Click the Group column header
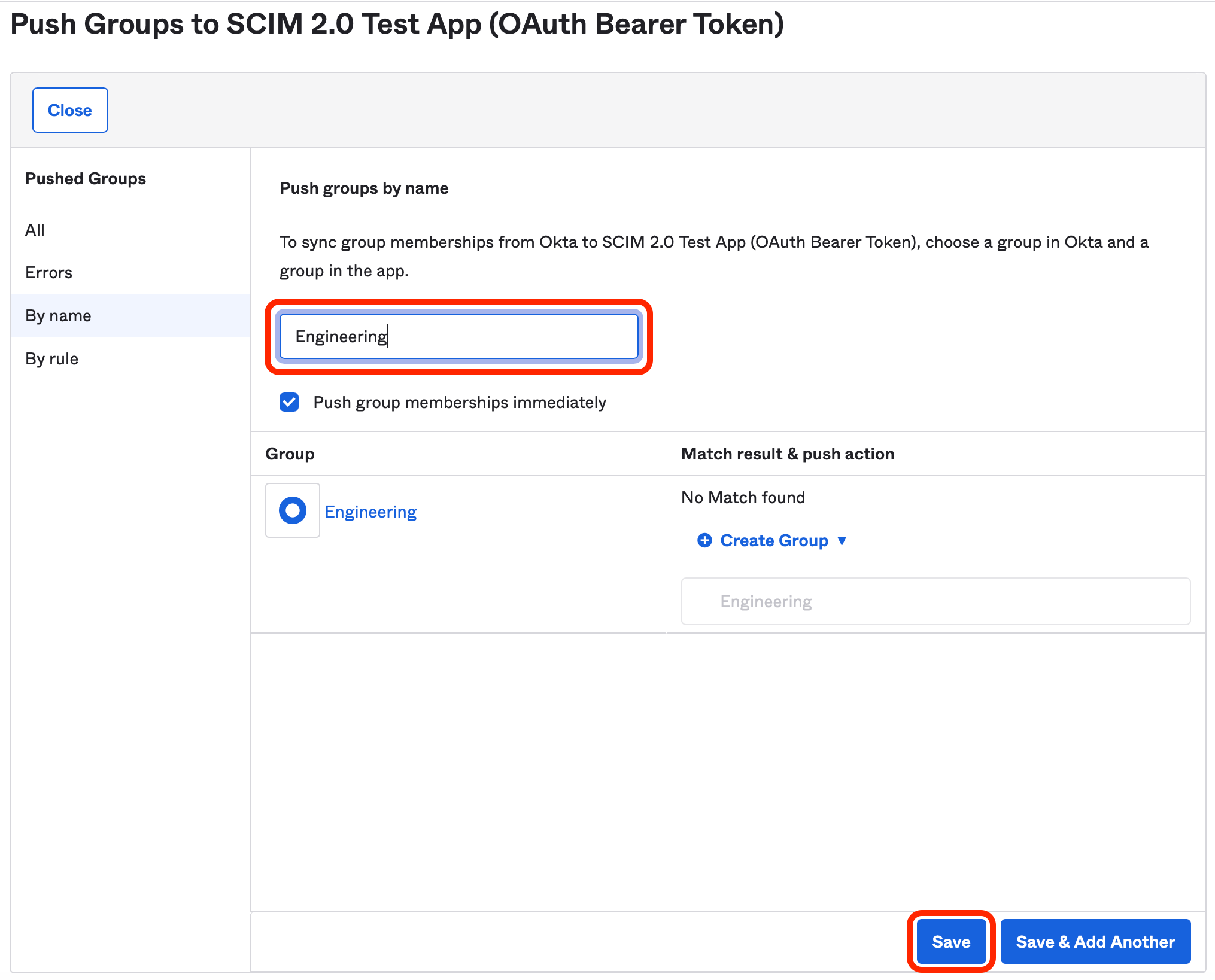 [x=290, y=454]
